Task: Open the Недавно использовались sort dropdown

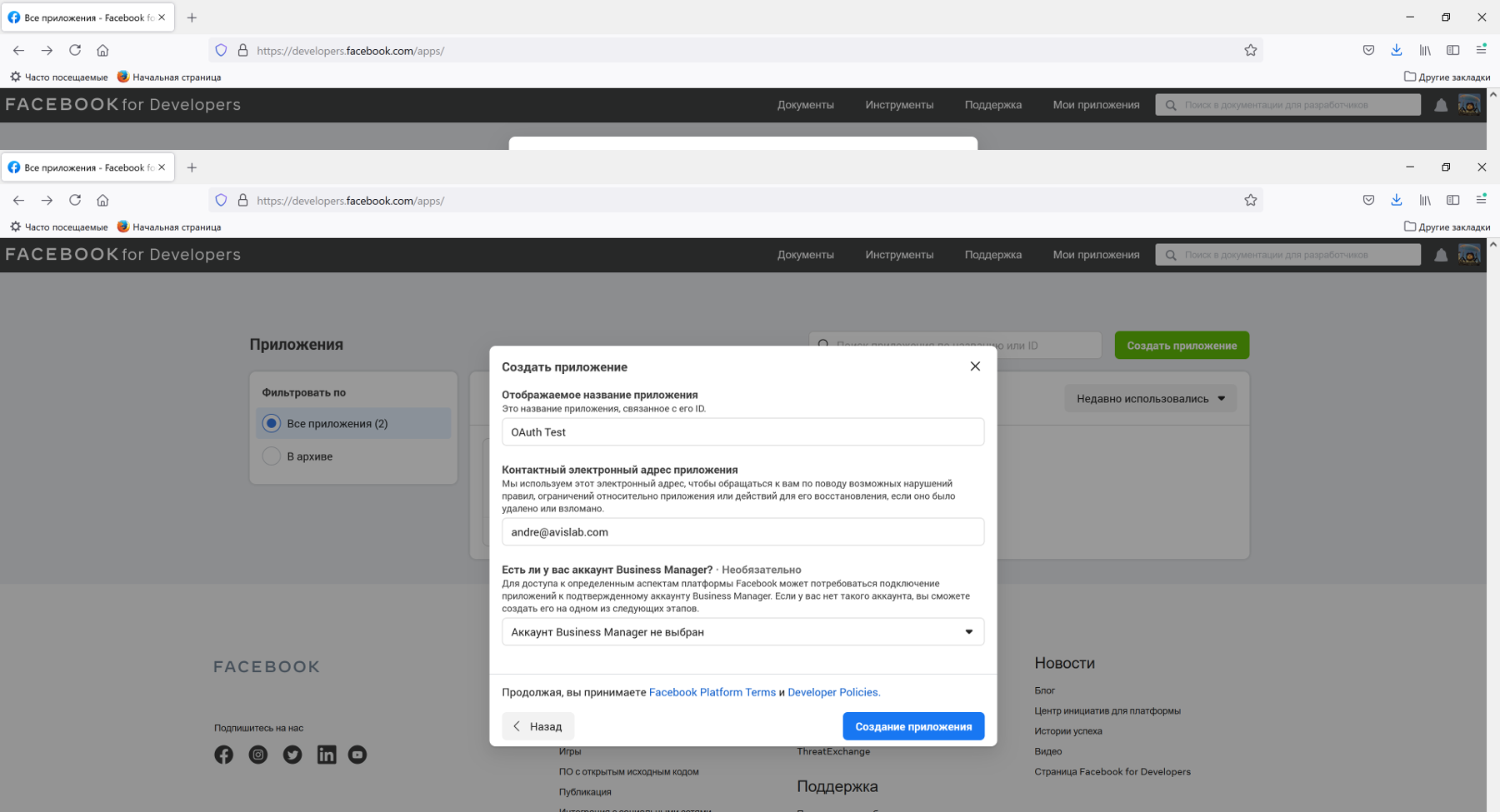Action: pos(1150,399)
